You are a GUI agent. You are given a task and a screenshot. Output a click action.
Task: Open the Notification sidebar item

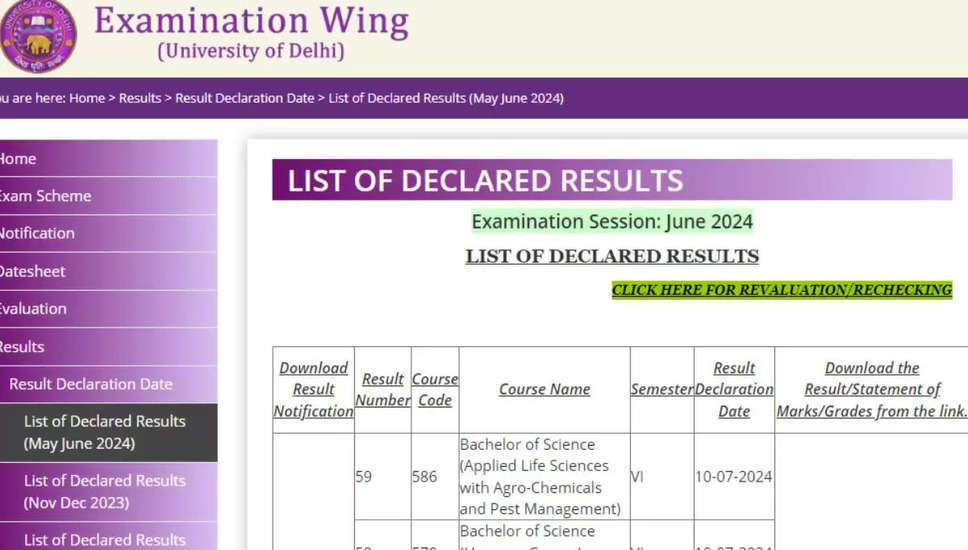coord(37,233)
